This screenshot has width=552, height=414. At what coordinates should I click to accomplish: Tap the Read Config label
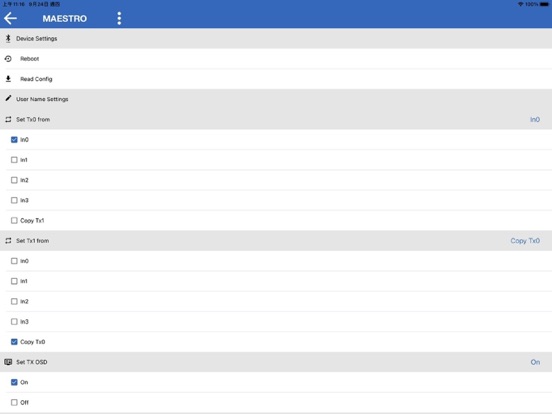coord(36,79)
